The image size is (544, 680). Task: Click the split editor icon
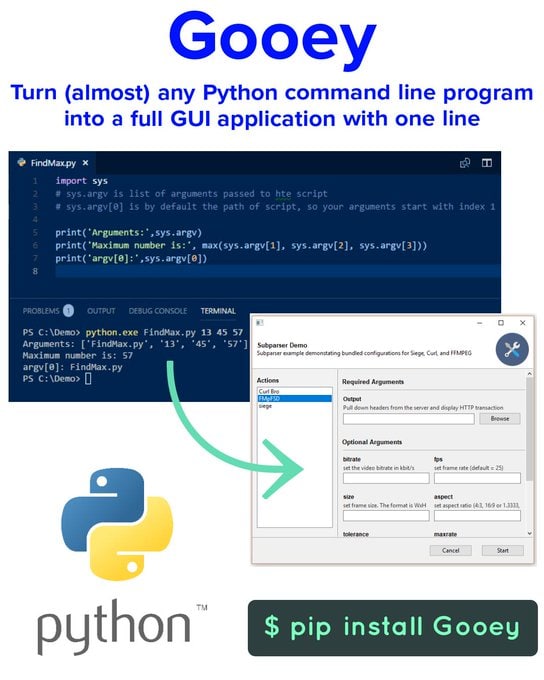tap(487, 163)
